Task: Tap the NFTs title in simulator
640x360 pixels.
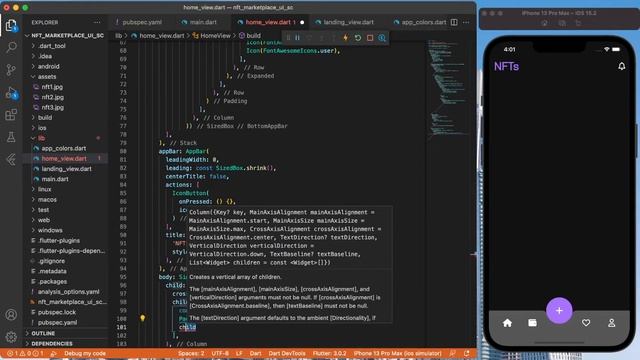Action: [x=506, y=66]
